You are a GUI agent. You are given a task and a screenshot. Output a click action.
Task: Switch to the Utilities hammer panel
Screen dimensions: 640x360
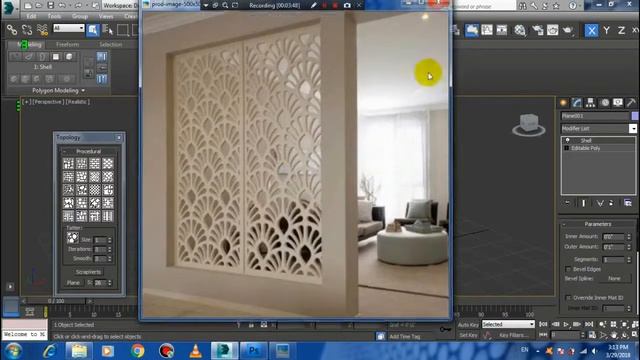(x=631, y=103)
